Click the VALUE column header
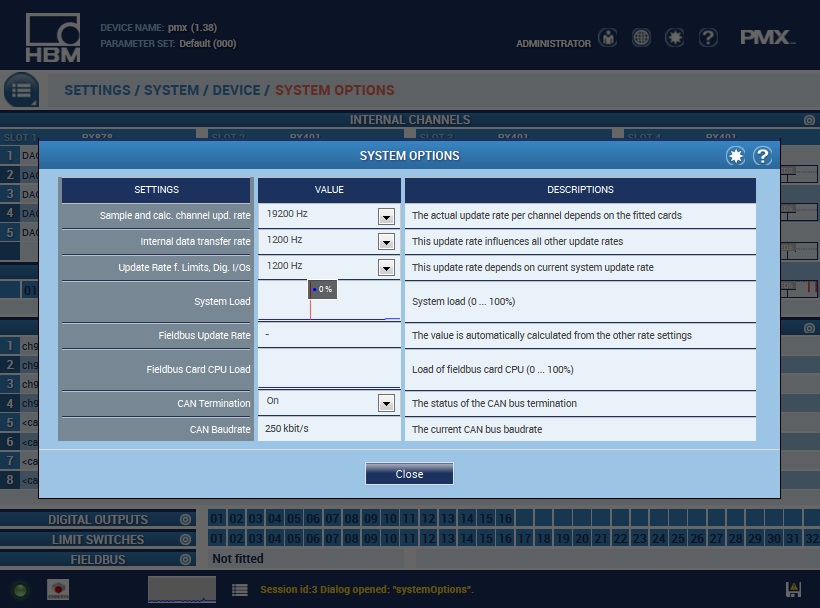This screenshot has height=608, width=820. pyautogui.click(x=329, y=190)
